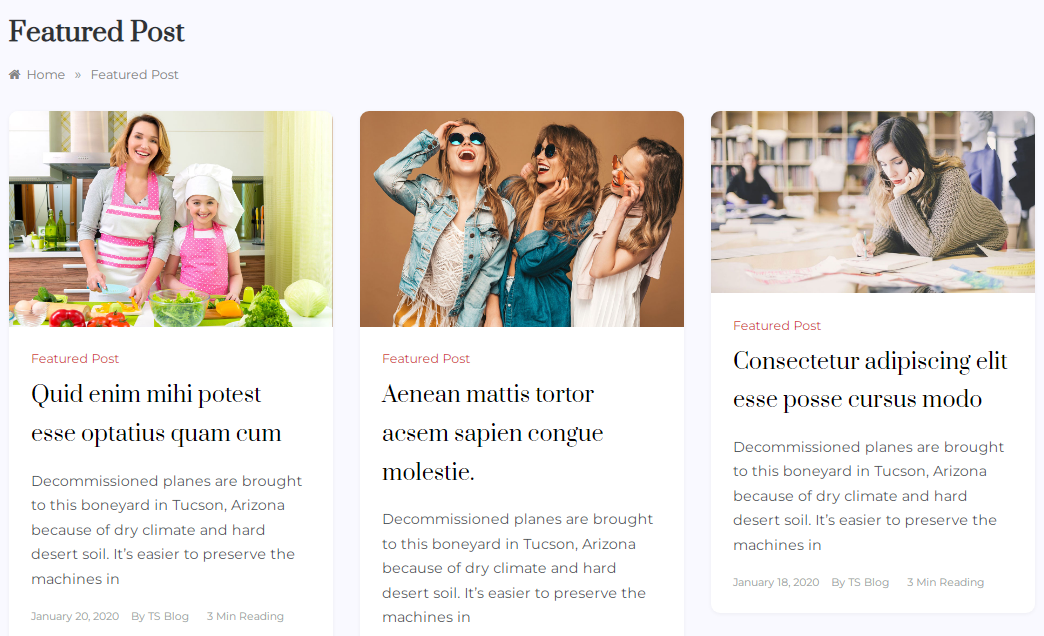Select Featured Post breadcrumb text
This screenshot has height=636, width=1044.
pos(134,75)
